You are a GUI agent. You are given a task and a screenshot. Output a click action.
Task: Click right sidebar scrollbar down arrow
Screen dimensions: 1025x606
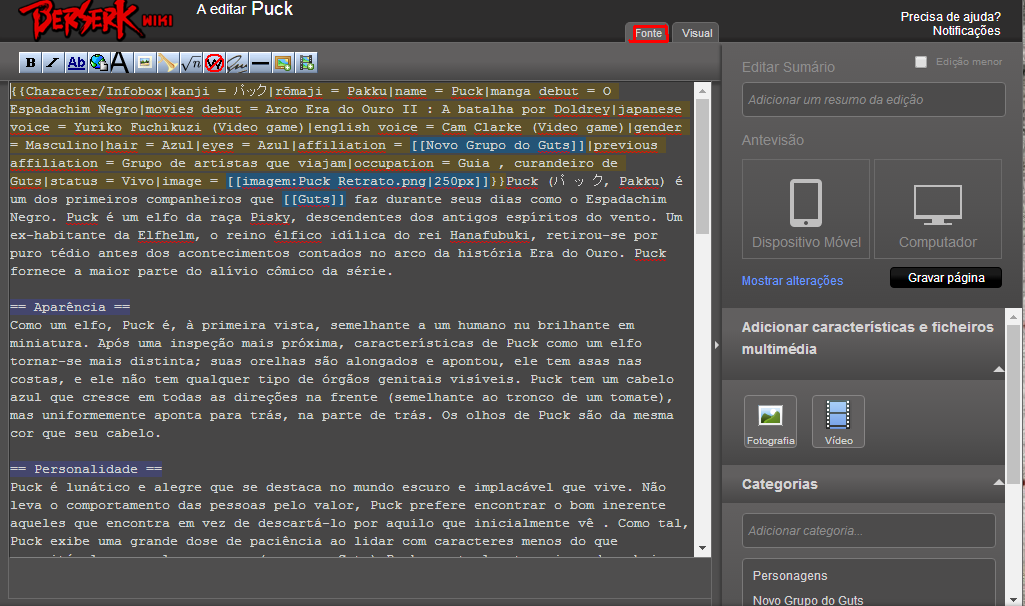click(1014, 599)
